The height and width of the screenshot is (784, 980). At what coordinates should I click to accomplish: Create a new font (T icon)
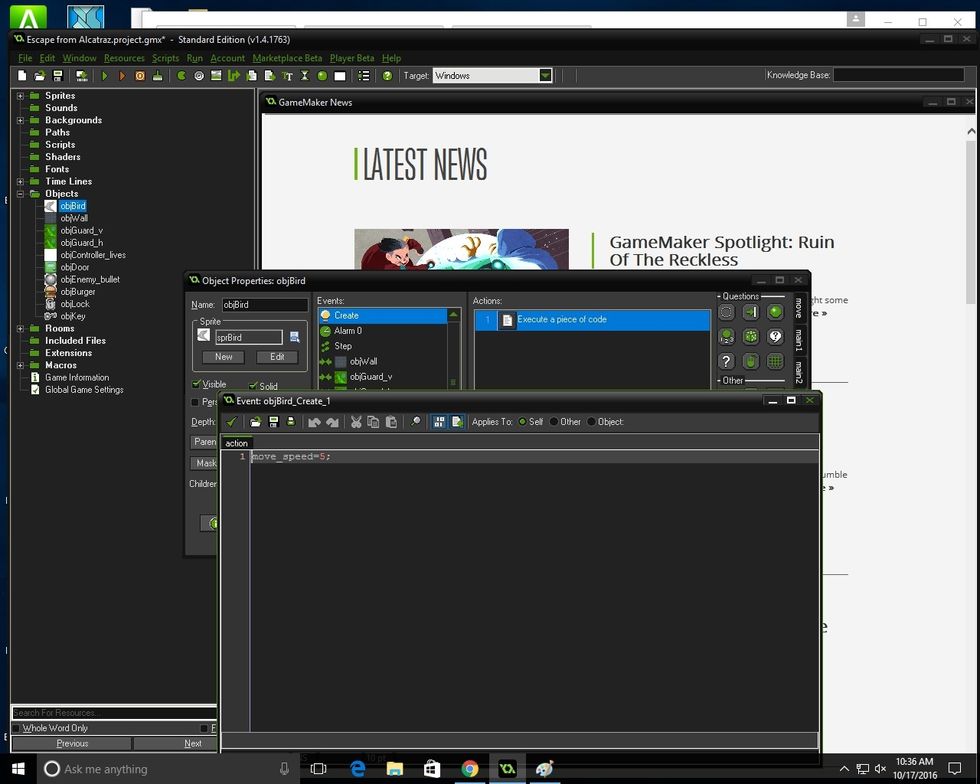pos(287,76)
